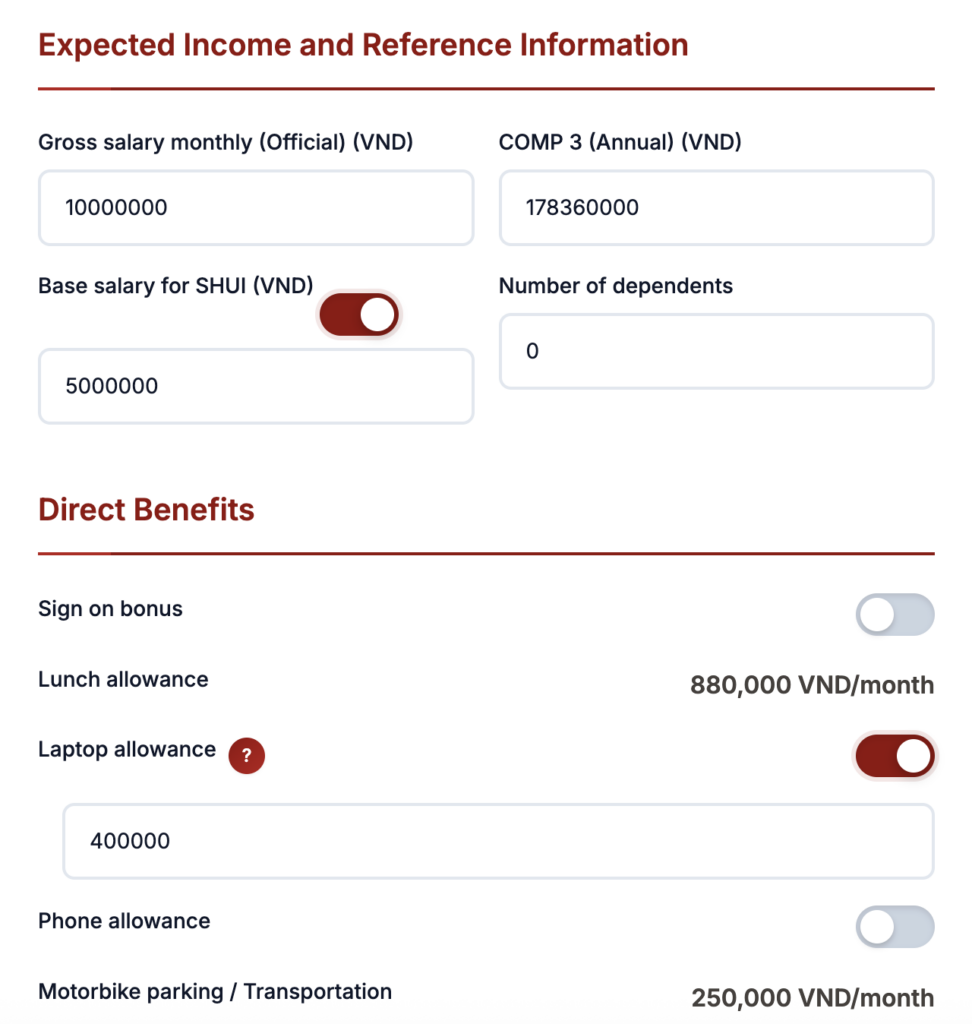Screen dimensions: 972x1024
Task: Disable the Base salary for SHUI toggle
Action: point(359,315)
